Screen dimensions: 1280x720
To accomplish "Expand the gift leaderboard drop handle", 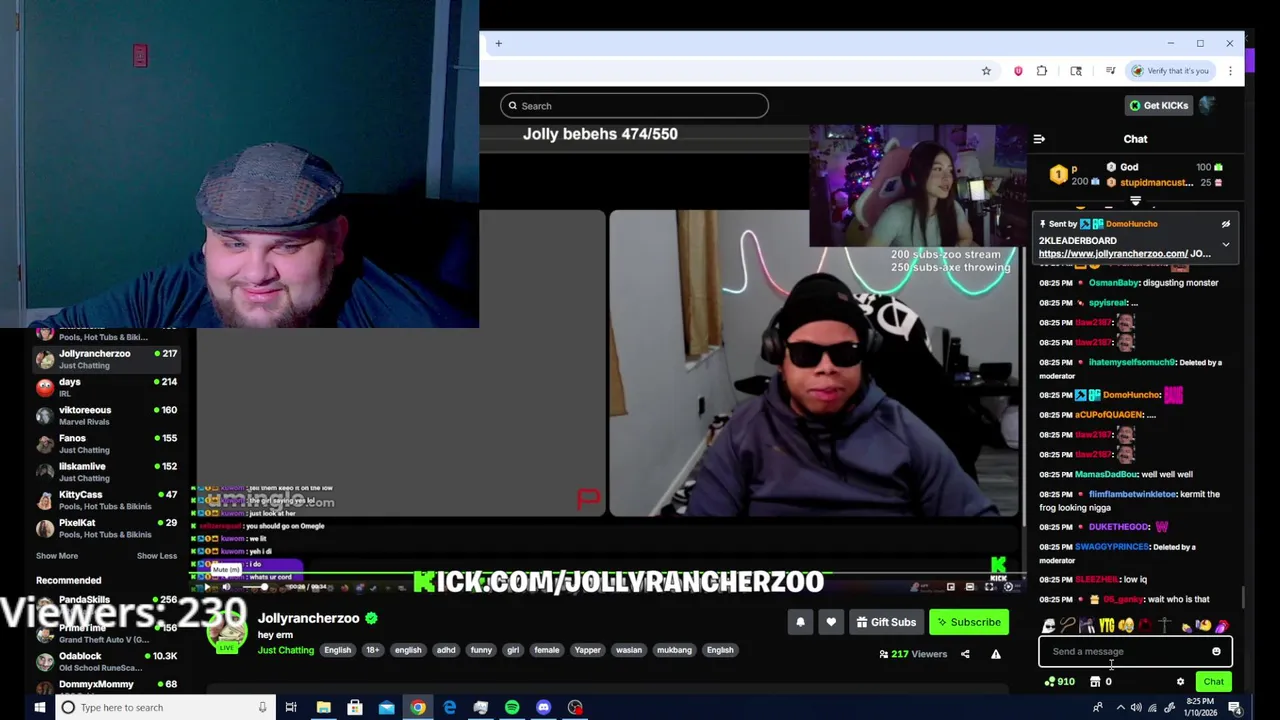I will click(x=1135, y=201).
